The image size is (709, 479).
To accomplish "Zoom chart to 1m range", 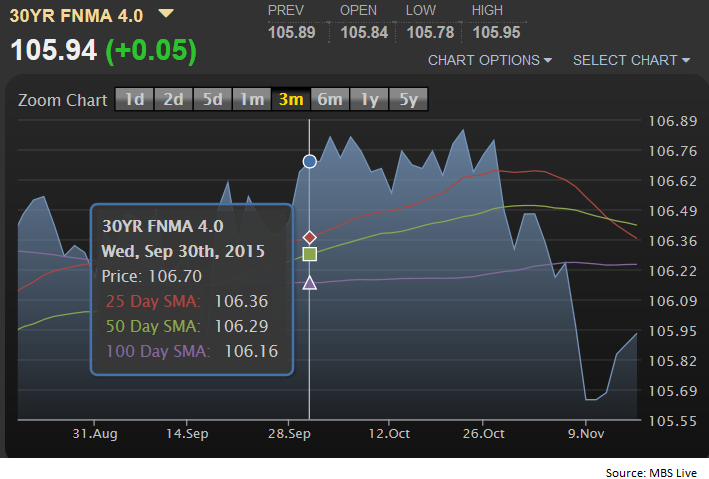I will tap(252, 99).
